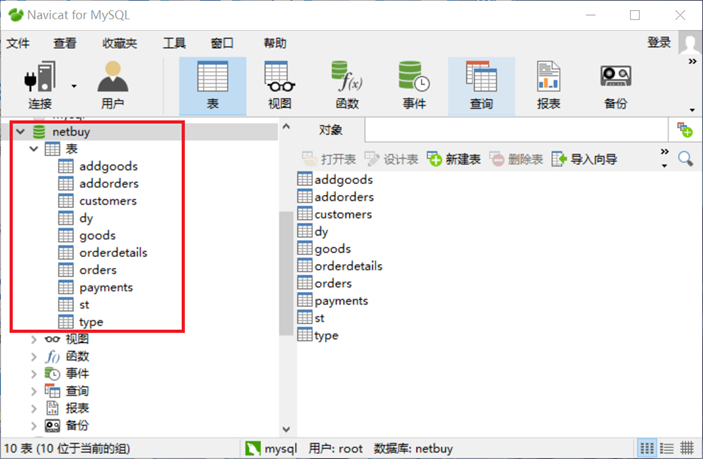The height and width of the screenshot is (459, 703).
Task: Select customers table in the tree
Action: pyautogui.click(x=108, y=201)
